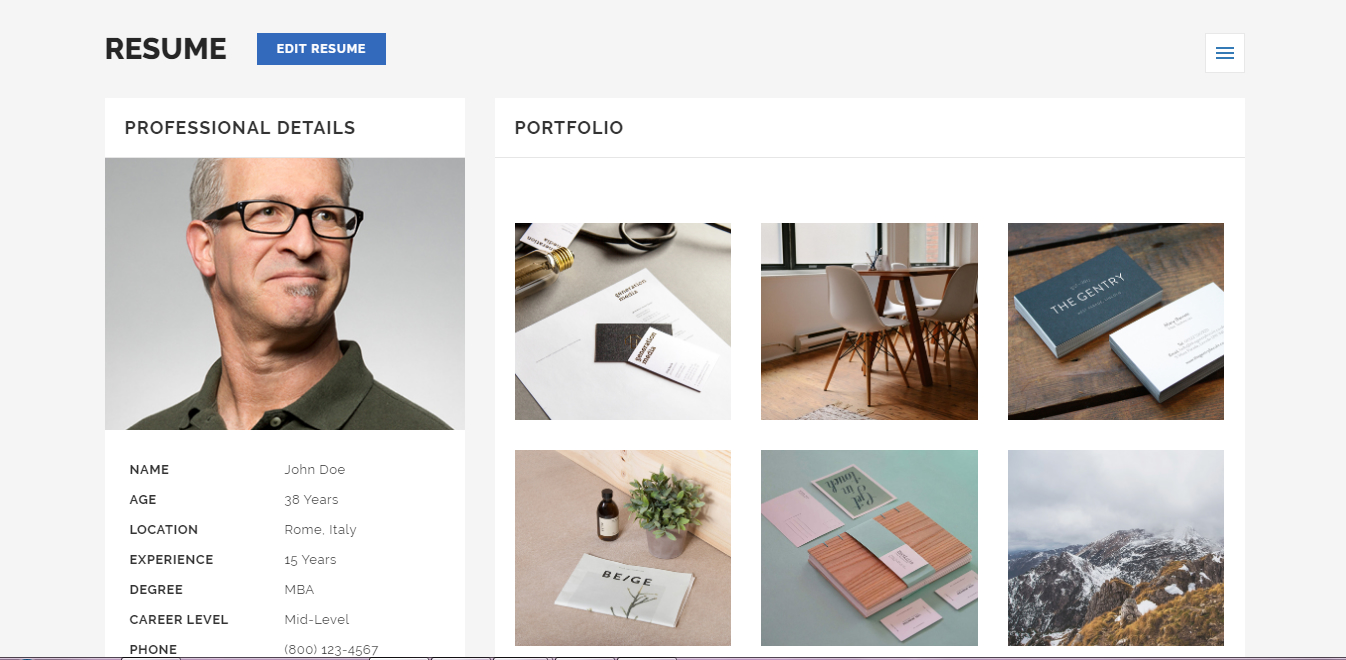Screen dimensions: 1346x660
Task: Click John Doe's profile photo
Action: point(285,294)
